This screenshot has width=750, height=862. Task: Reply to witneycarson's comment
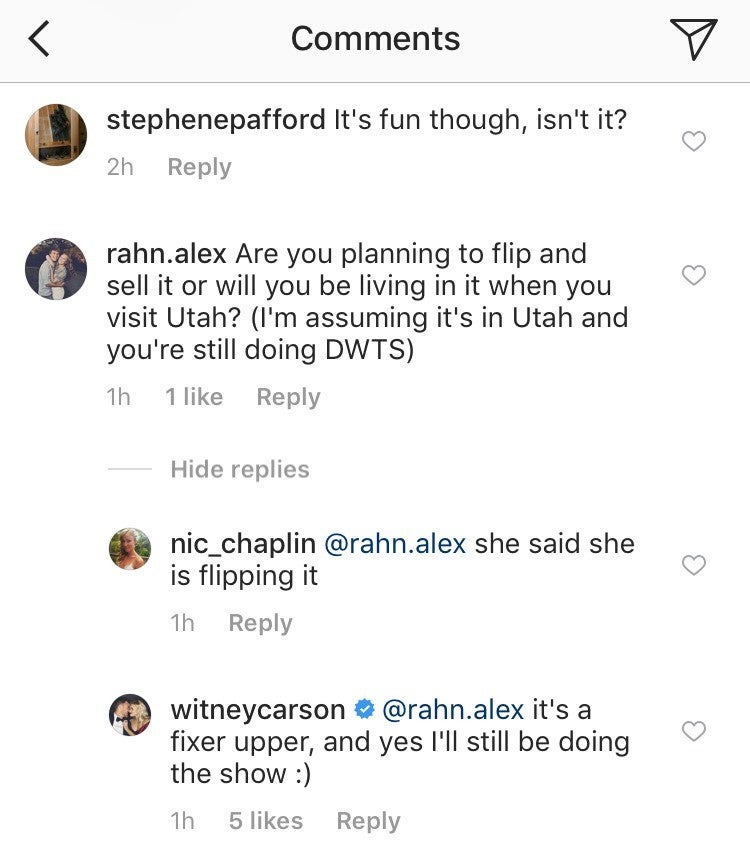point(368,821)
